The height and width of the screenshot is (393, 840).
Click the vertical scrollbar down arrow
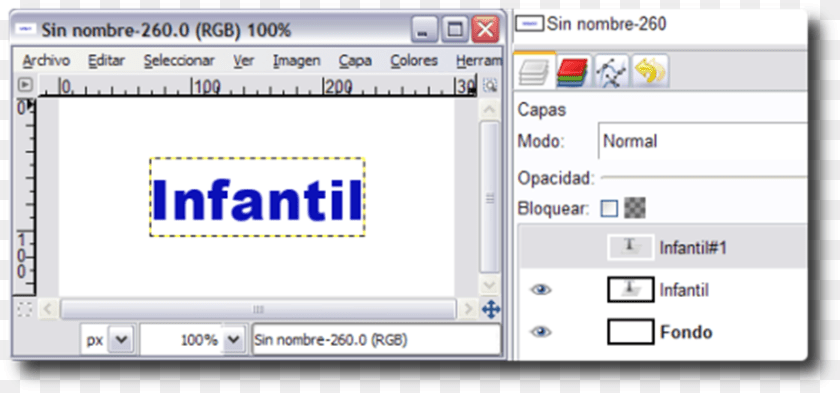490,284
